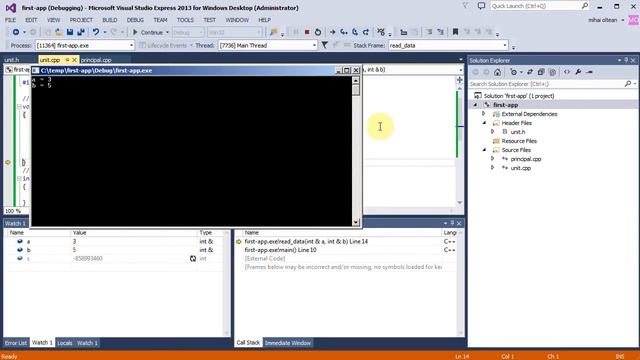Click Solution Explorer Collapse All icon
Screen dimensions: 640x360
tap(541, 72)
